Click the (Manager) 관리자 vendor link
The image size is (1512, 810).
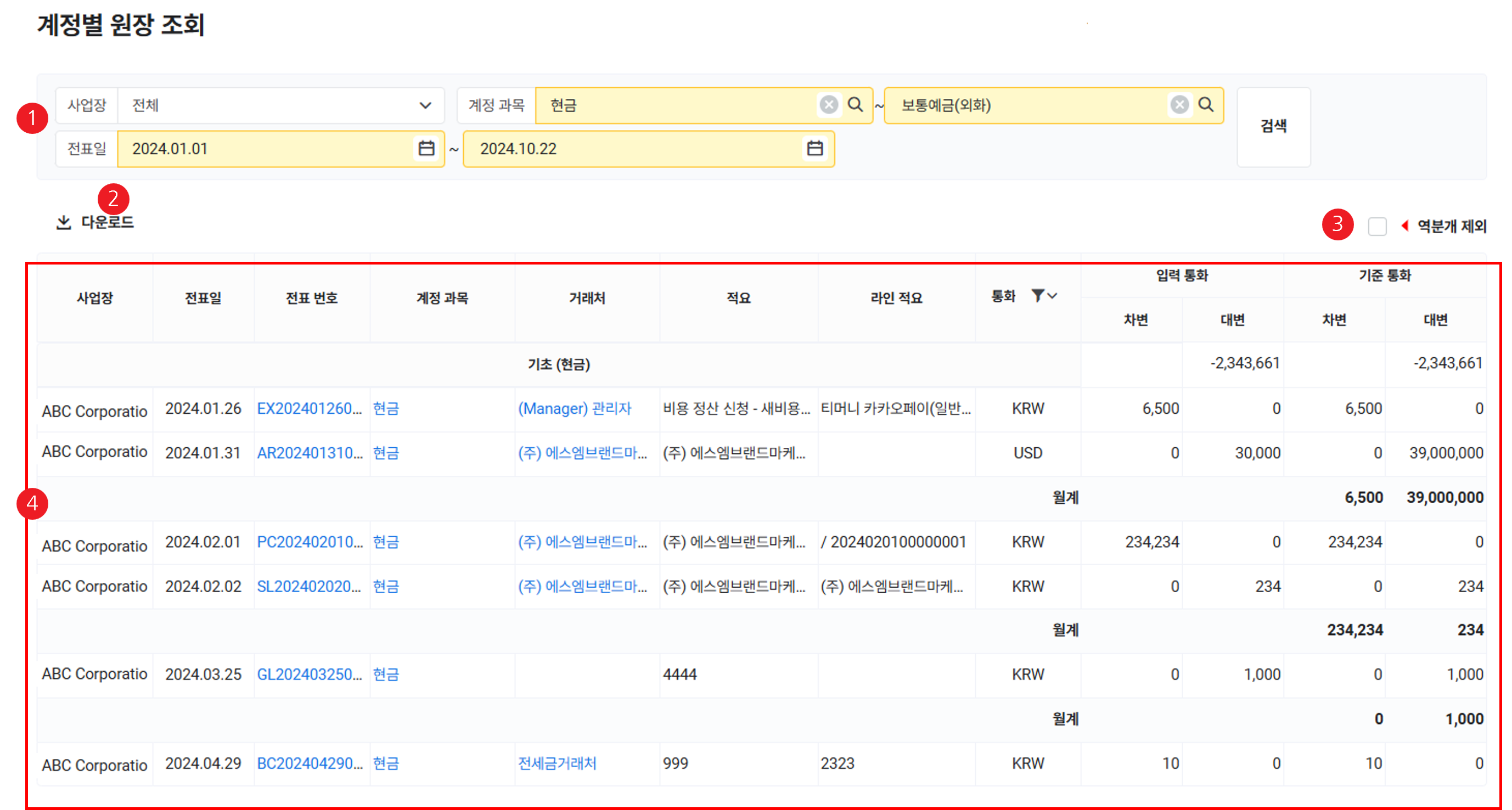point(574,408)
